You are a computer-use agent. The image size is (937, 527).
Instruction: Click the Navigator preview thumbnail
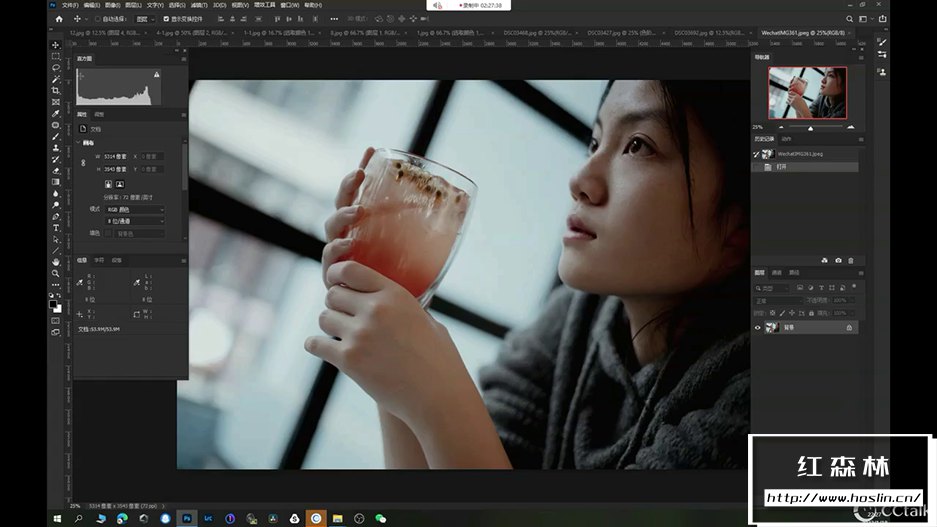807,93
